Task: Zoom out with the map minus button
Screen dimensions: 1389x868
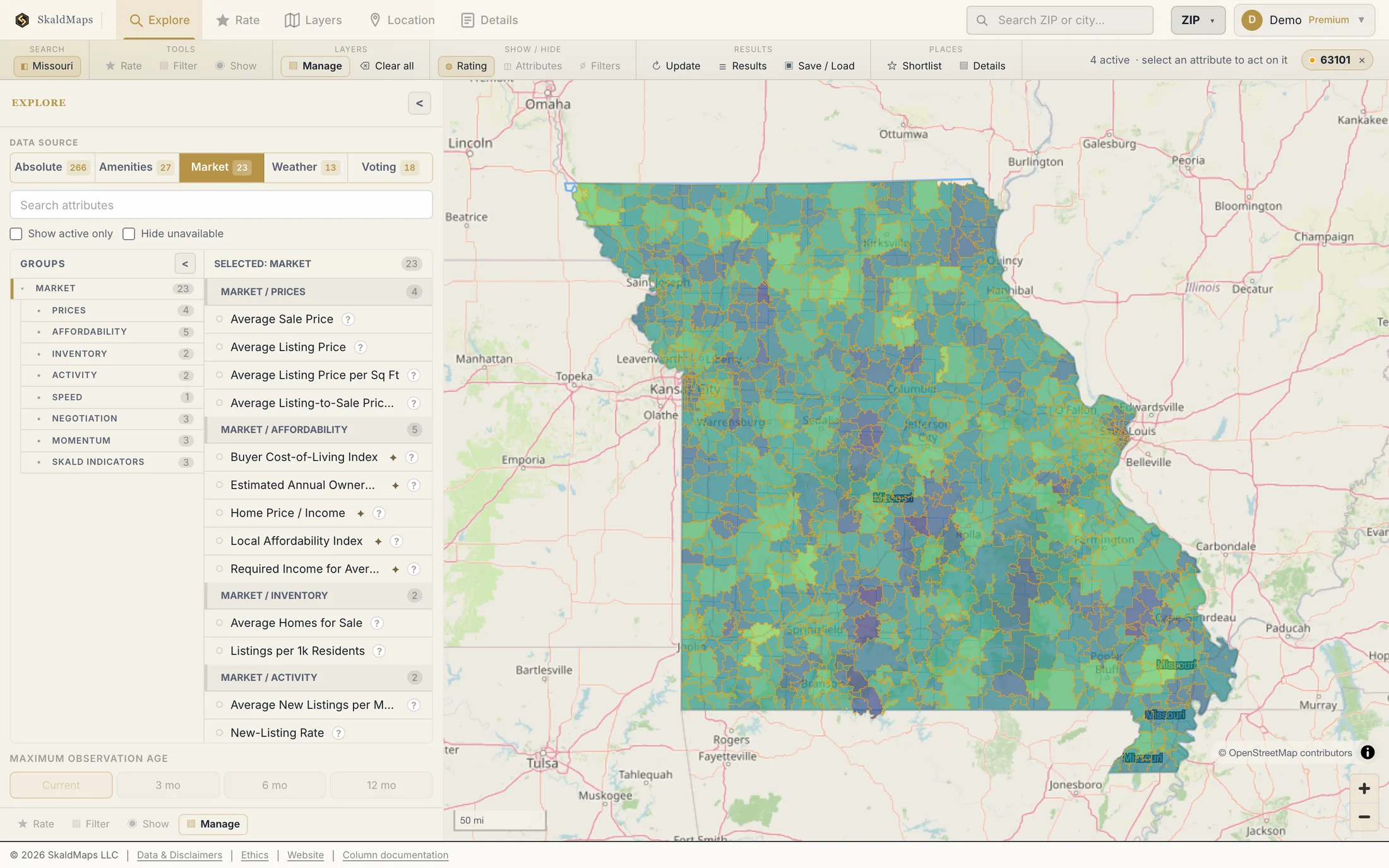Action: (1364, 817)
